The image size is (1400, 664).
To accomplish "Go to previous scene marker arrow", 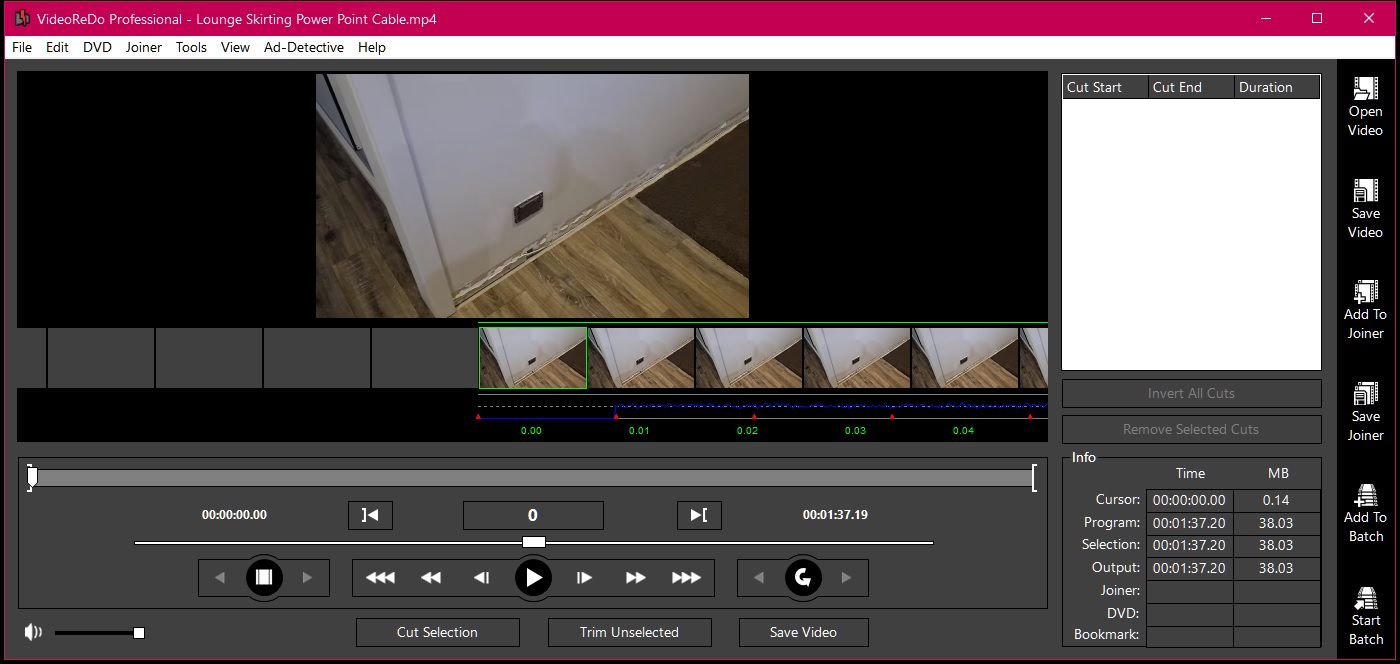I will (x=220, y=578).
